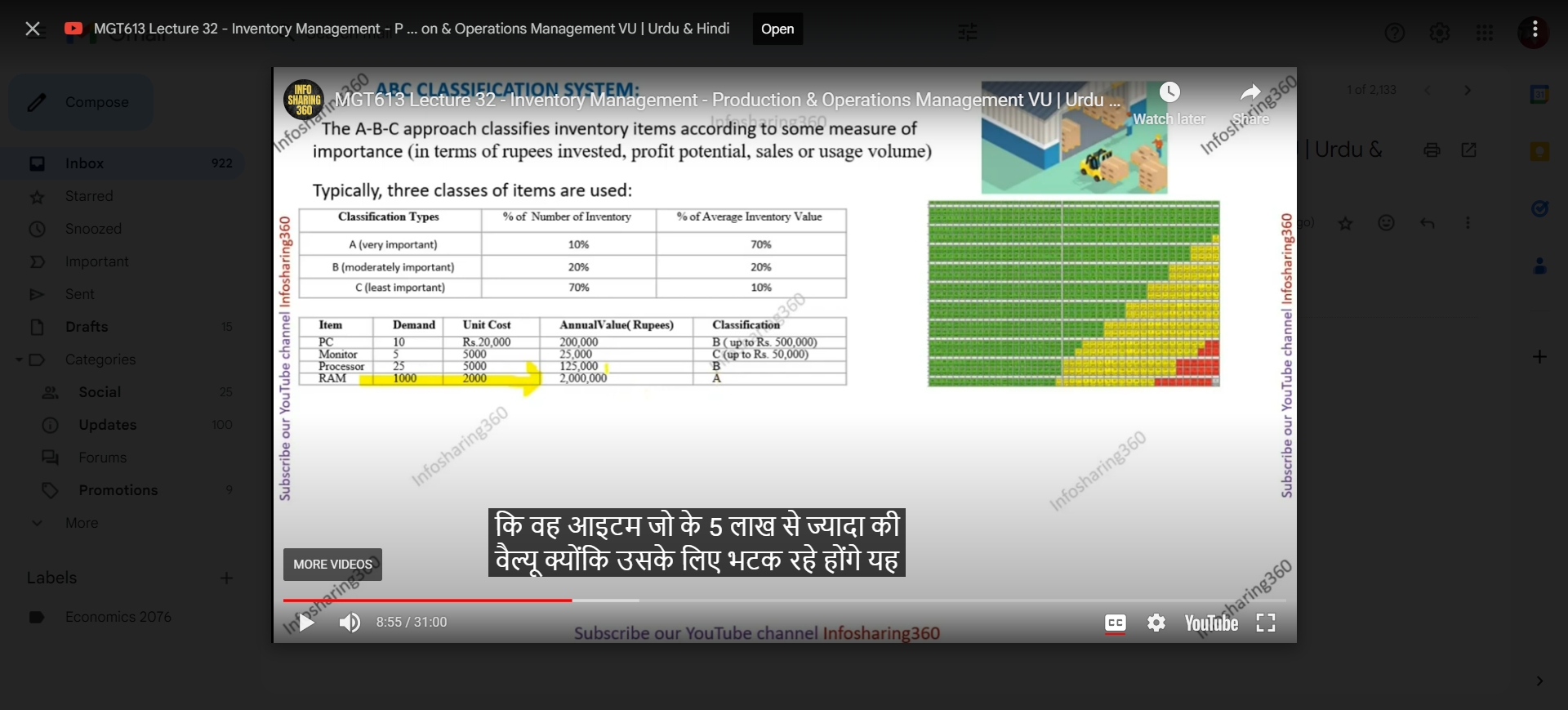1568x710 pixels.
Task: Get add-ons with plus icon
Action: [x=1539, y=357]
